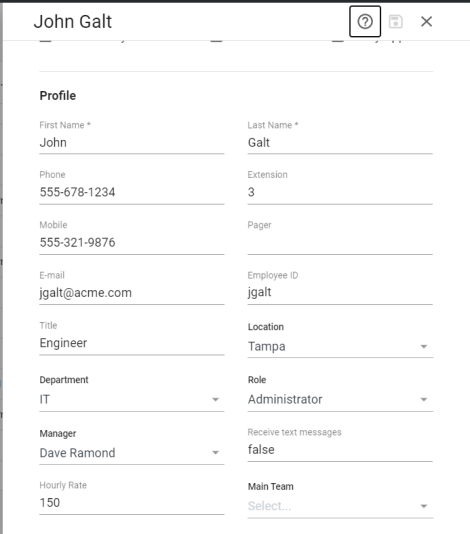Screen dimensions: 470x534
Task: Open the Department dropdown set to IT
Action: [x=131, y=399]
